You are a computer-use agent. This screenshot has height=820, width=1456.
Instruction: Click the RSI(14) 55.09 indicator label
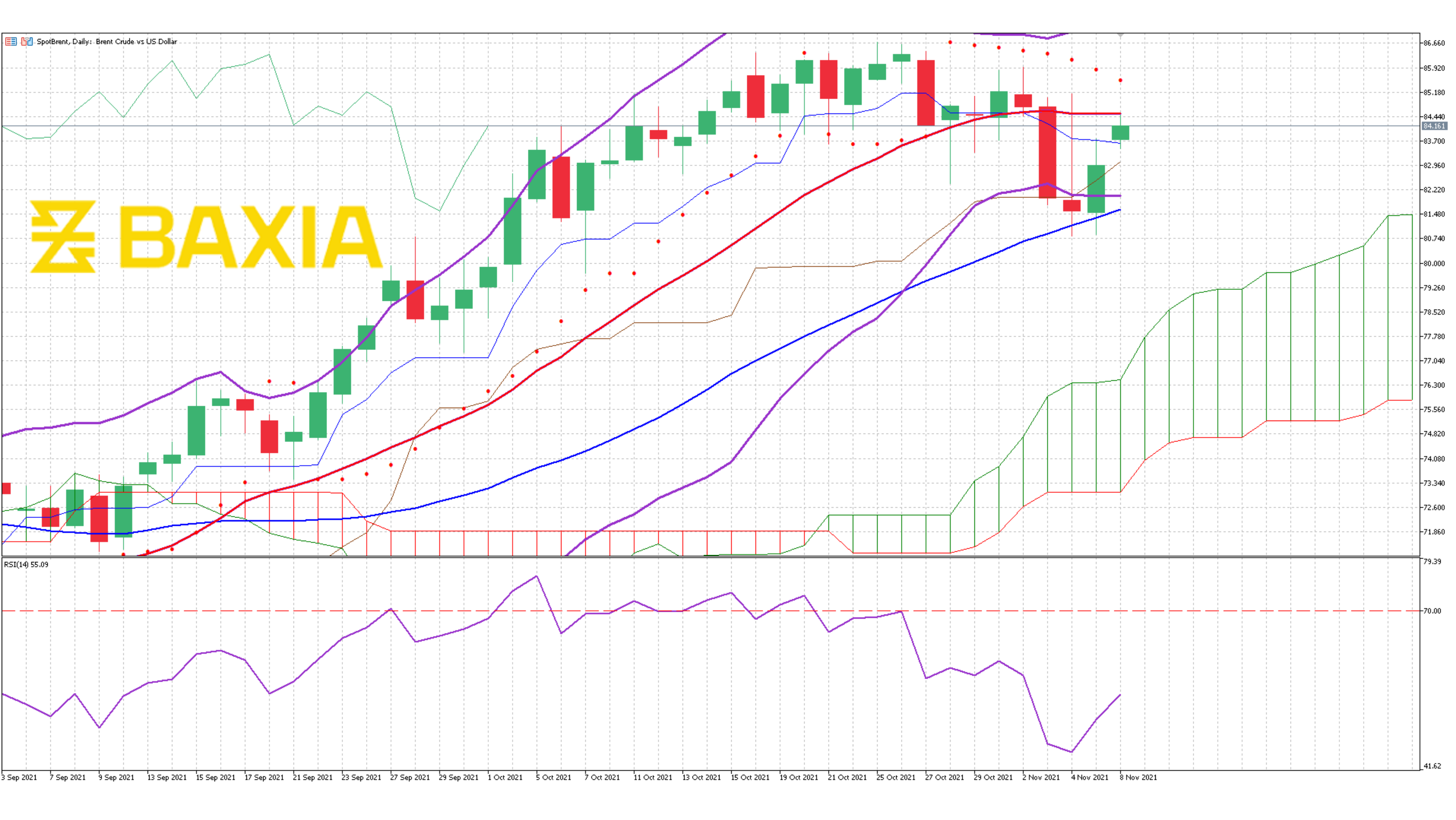pos(26,564)
